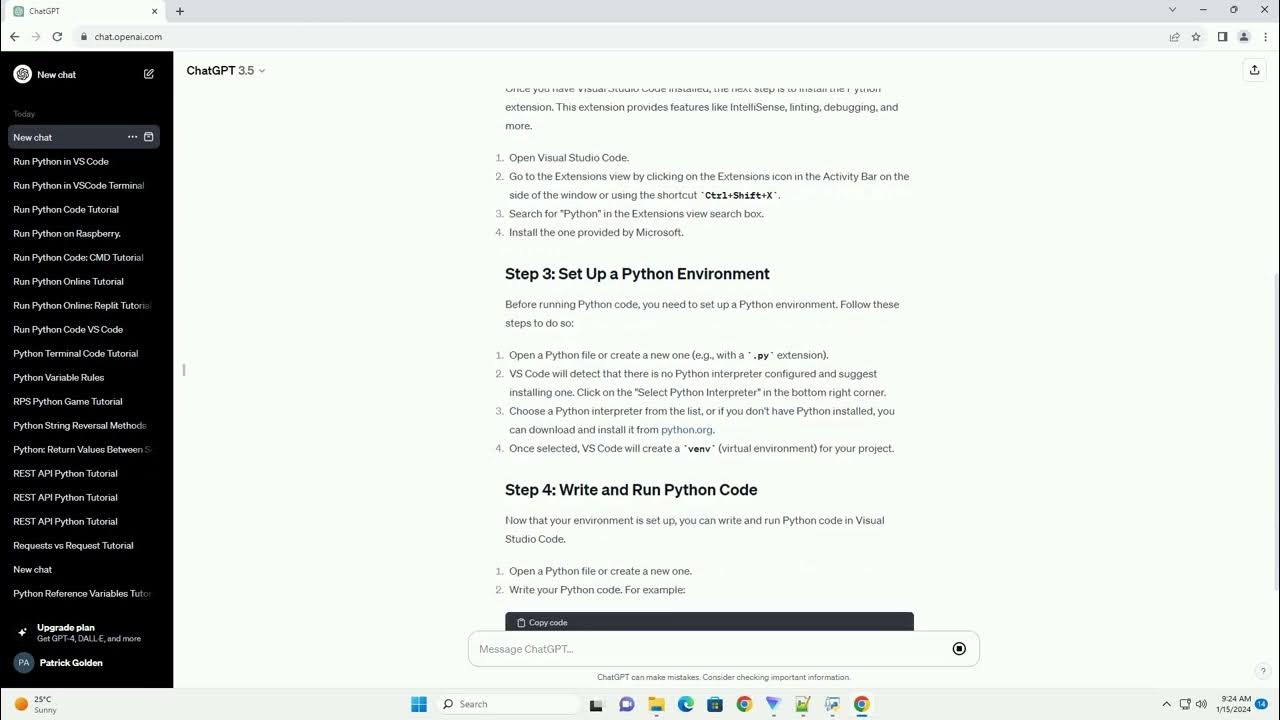The height and width of the screenshot is (720, 1280).
Task: Open the Run Python Code Tutorial chat
Action: tap(84, 209)
